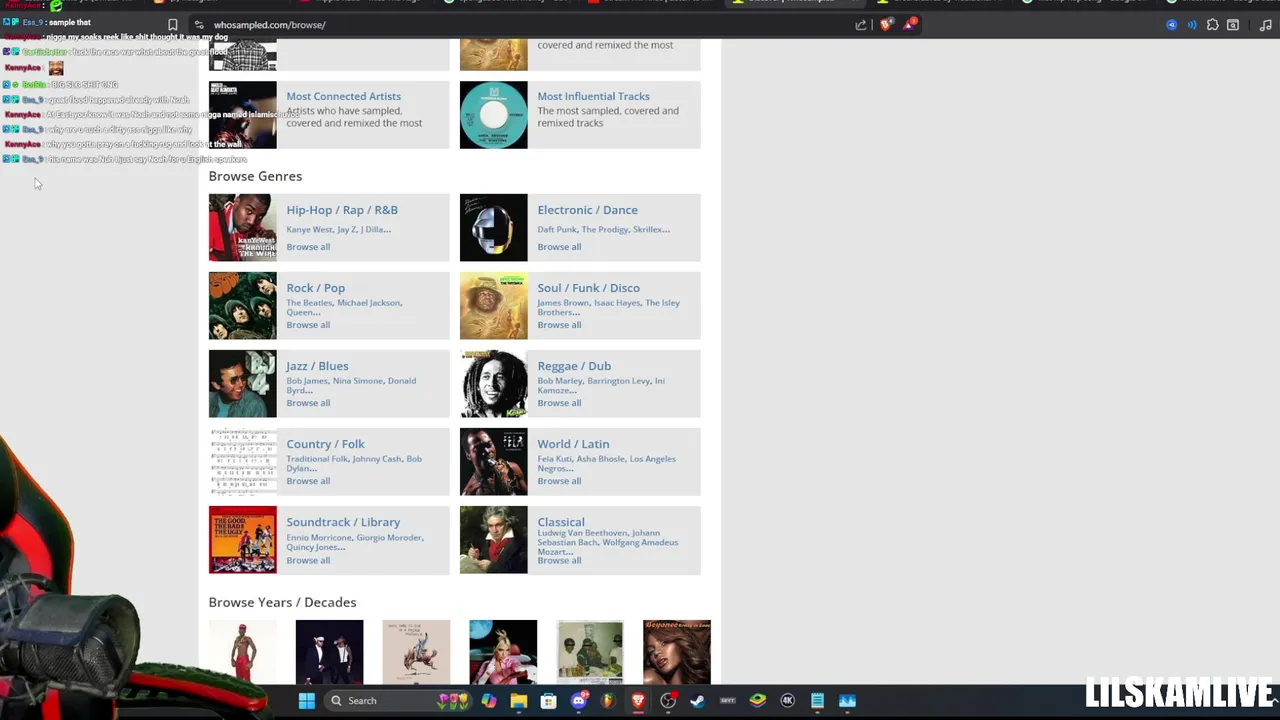
Task: Open the World / Latin genre
Action: pyautogui.click(x=573, y=444)
